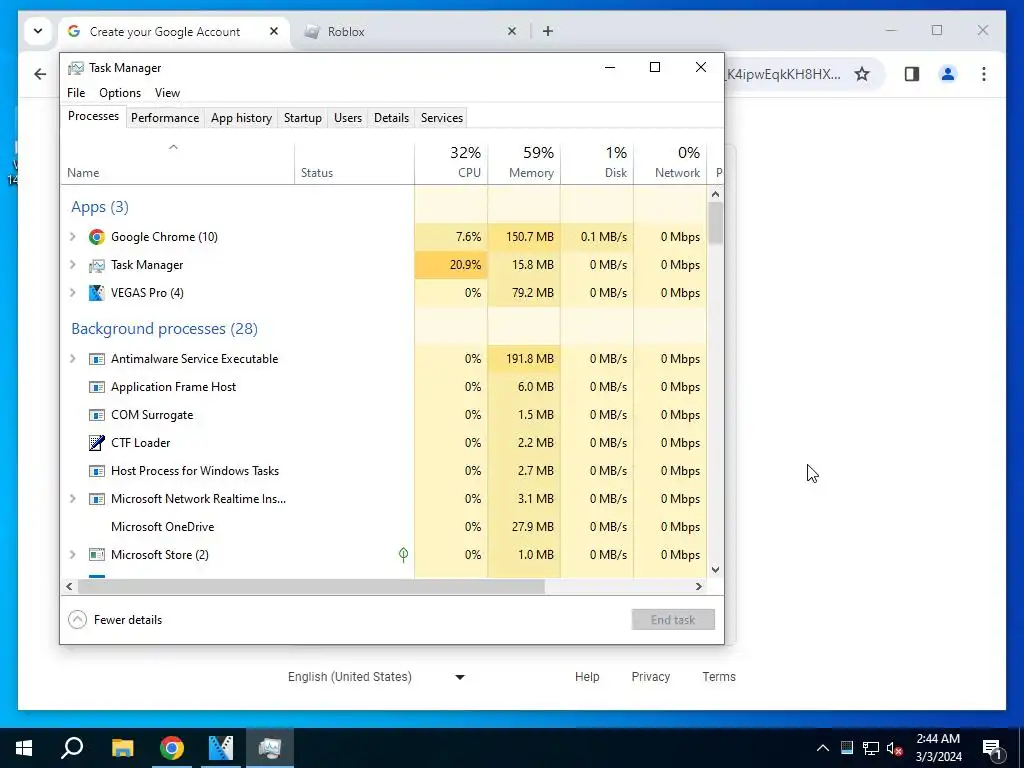
Task: Click the VEGAS Pro icon in the Apps list
Action: 97,293
